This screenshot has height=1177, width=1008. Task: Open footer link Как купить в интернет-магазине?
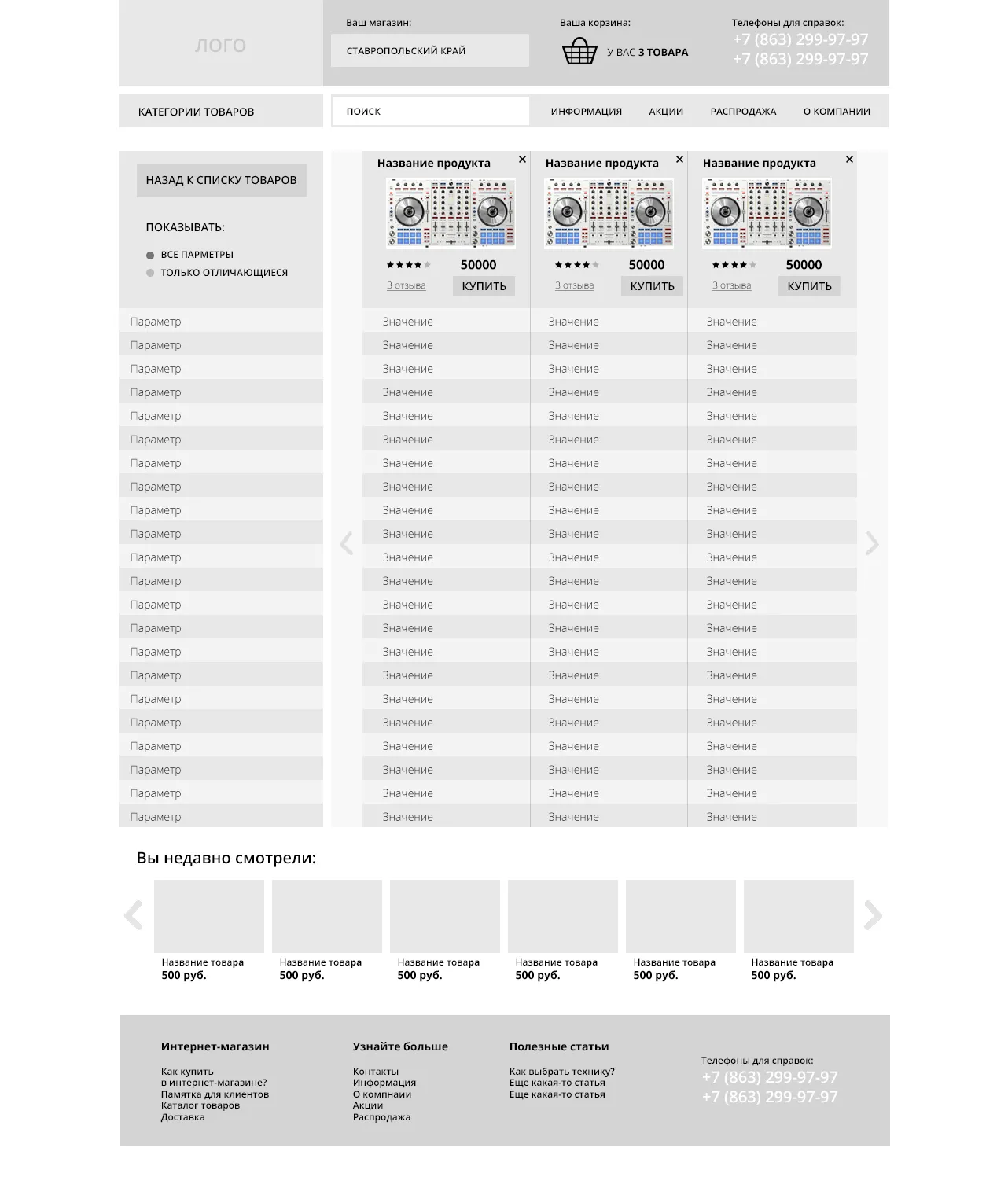(x=214, y=1077)
